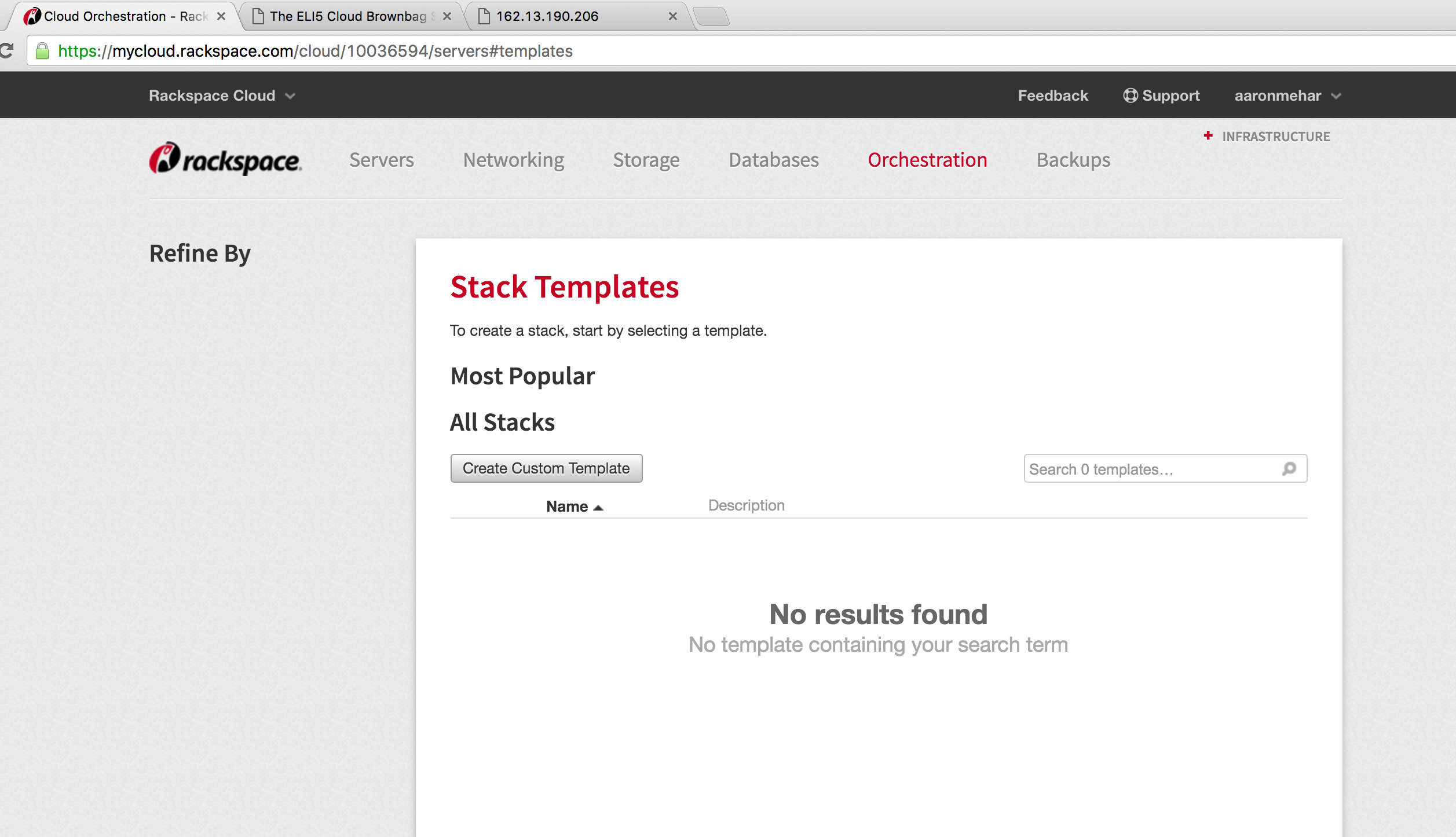
Task: Click the green SSL padlock icon
Action: coord(42,51)
